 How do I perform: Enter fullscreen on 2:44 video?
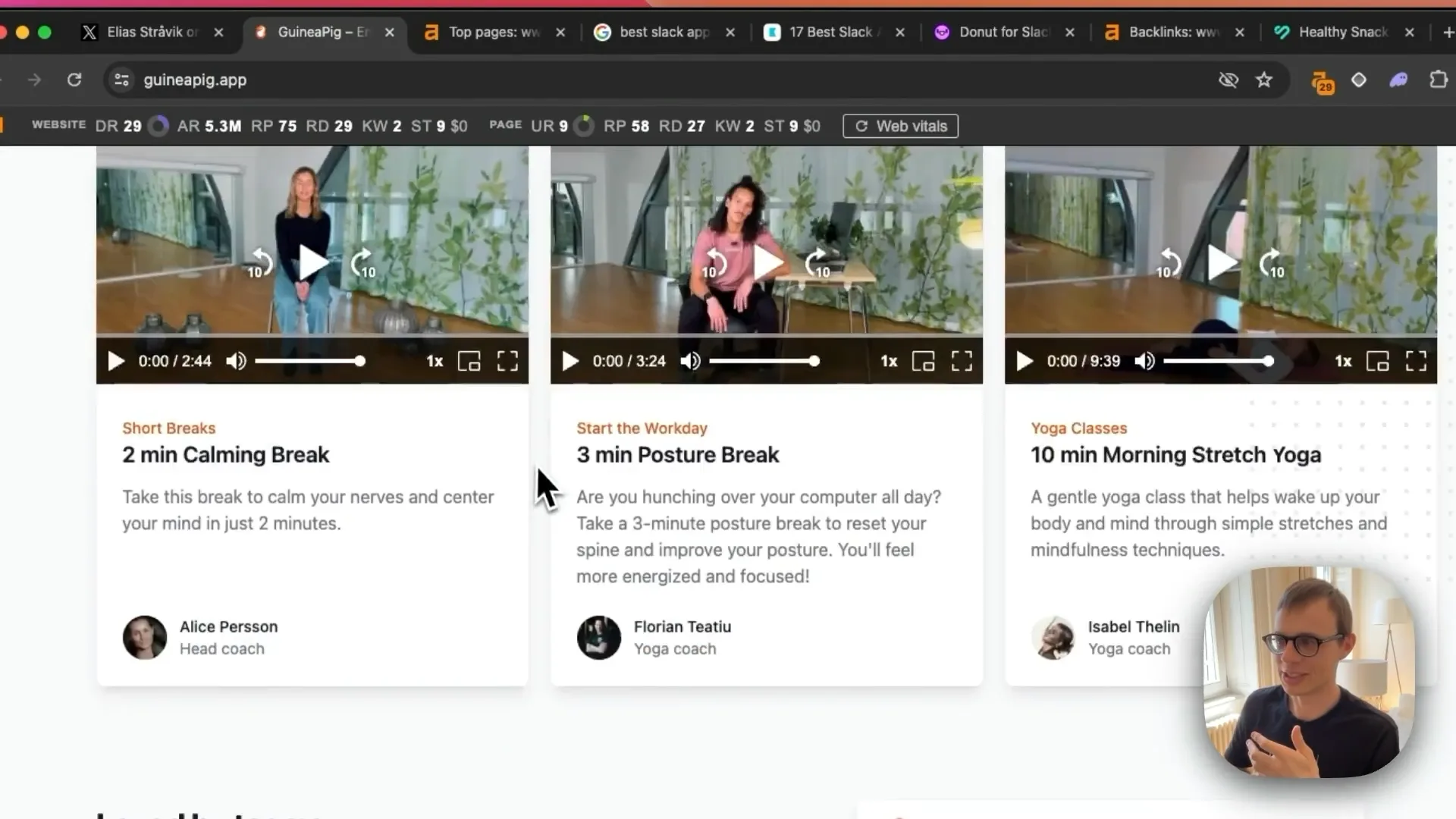click(507, 361)
